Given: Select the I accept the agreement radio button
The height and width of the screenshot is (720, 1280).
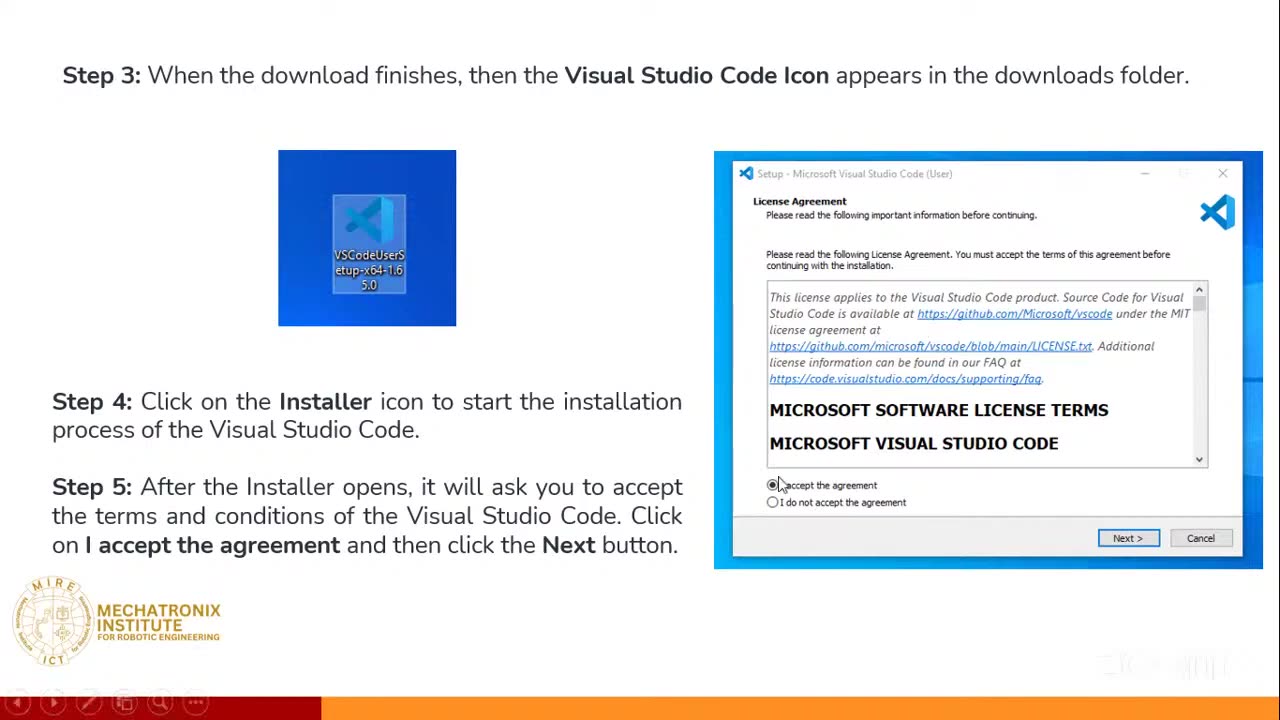Looking at the screenshot, I should coord(772,485).
